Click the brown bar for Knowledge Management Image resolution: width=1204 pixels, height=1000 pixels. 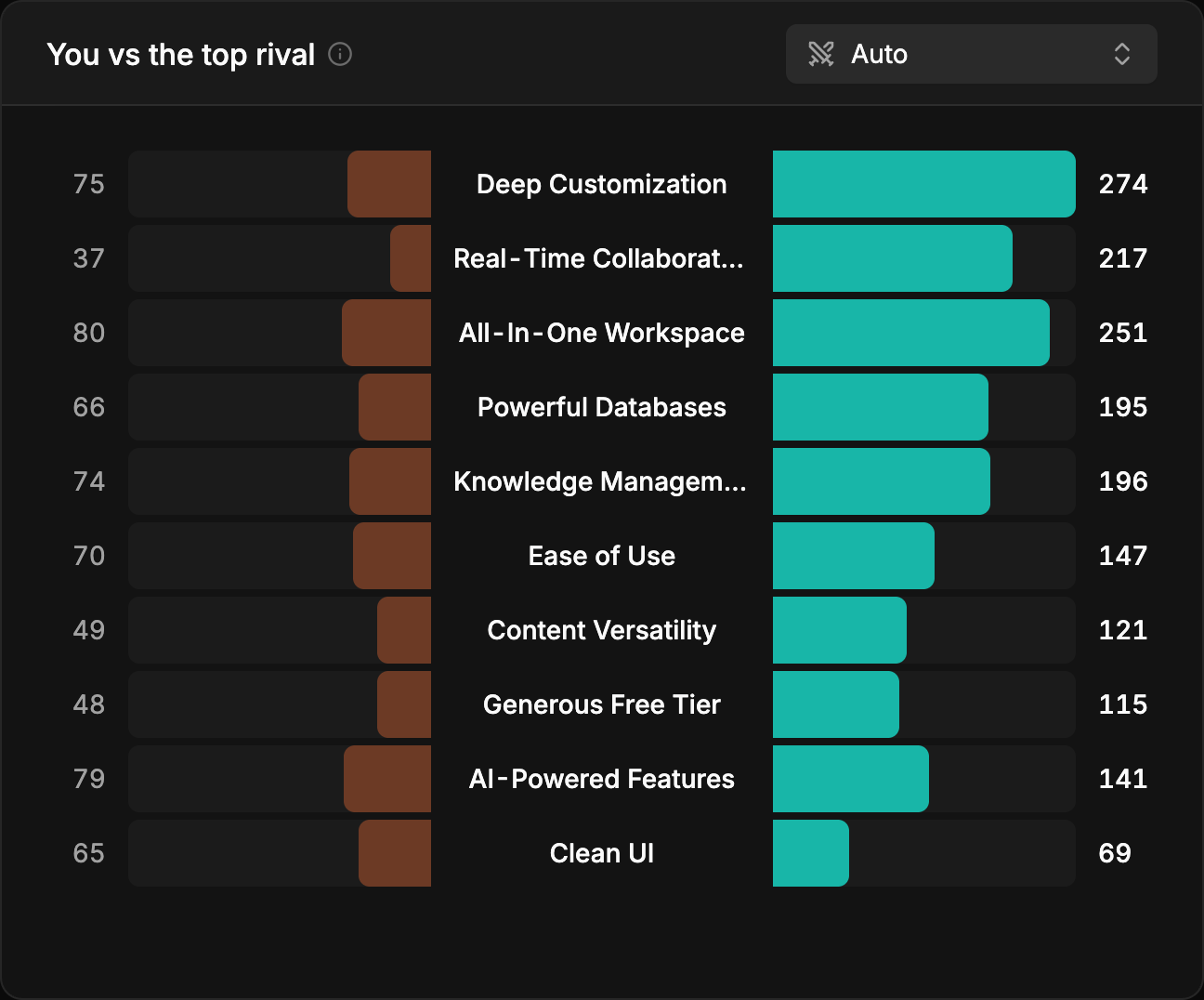click(x=390, y=481)
